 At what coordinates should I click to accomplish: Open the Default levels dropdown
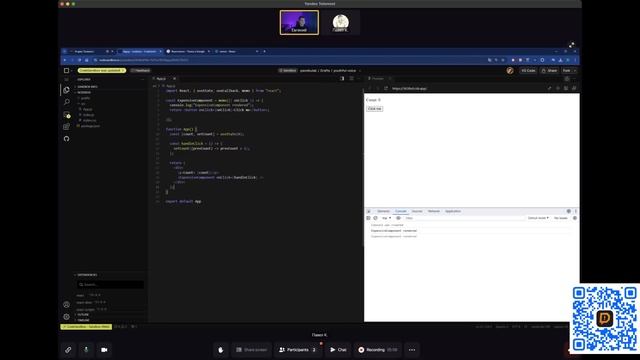coord(538,218)
